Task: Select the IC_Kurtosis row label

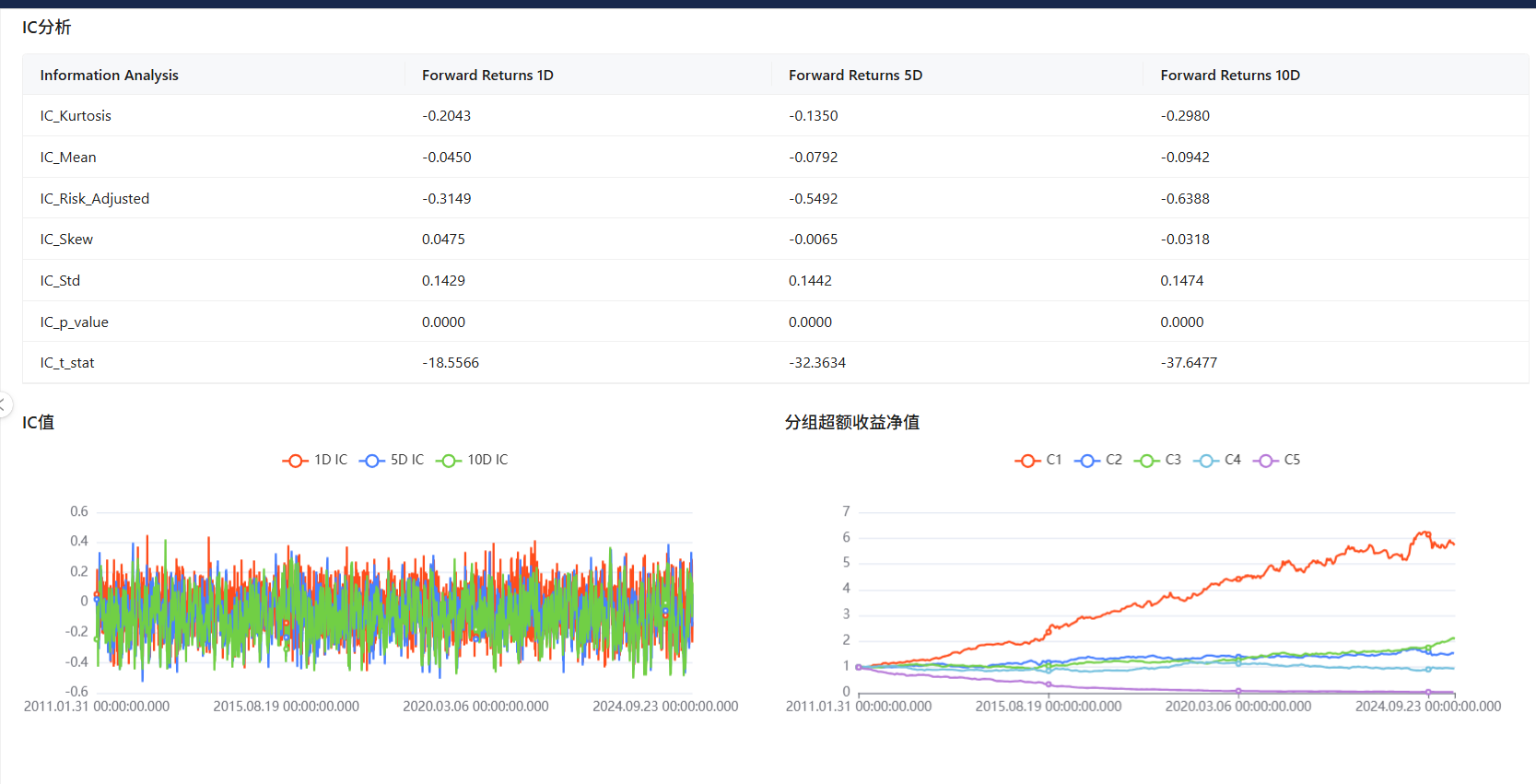Action: (76, 116)
